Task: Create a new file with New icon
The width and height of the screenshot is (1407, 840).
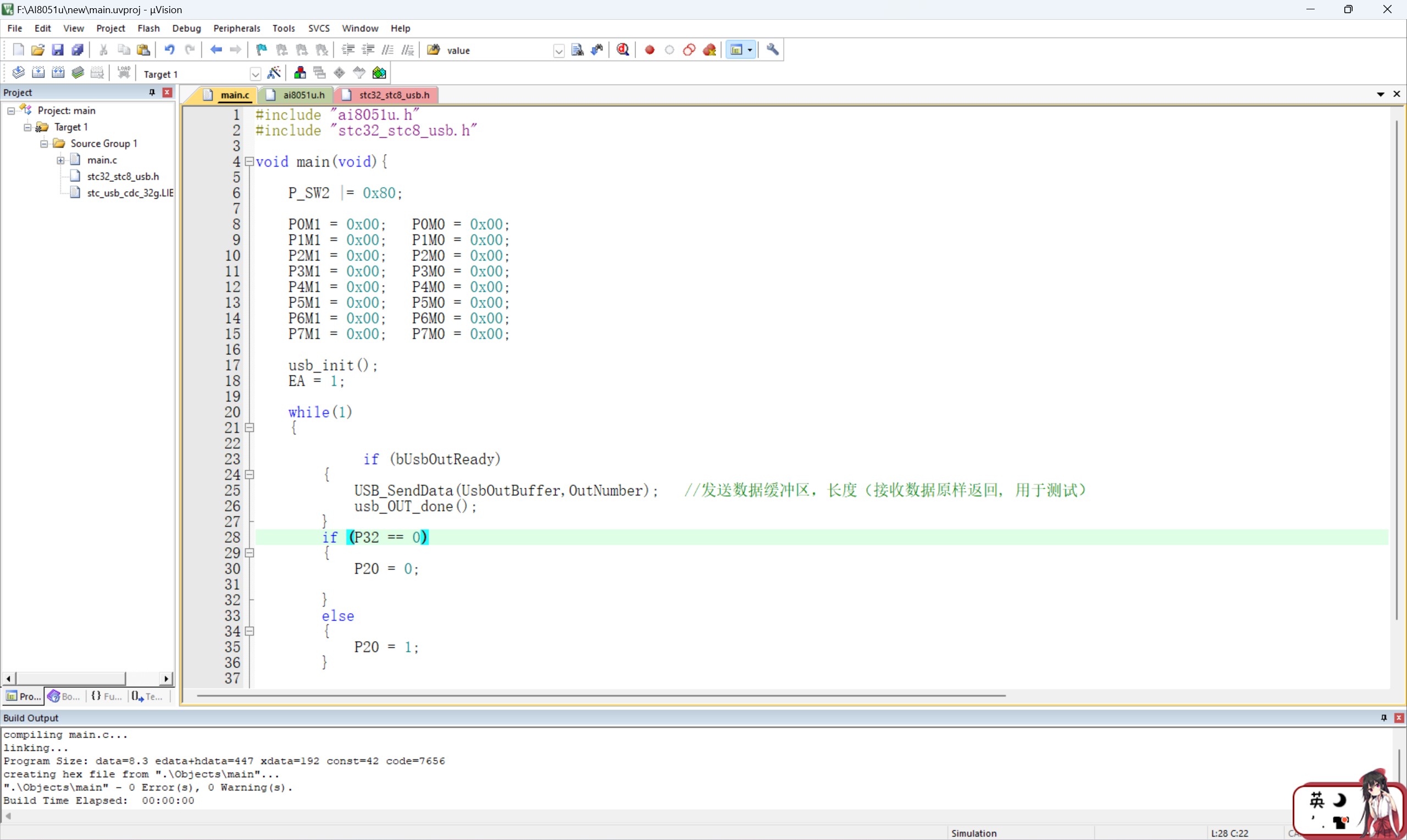Action: coord(18,50)
